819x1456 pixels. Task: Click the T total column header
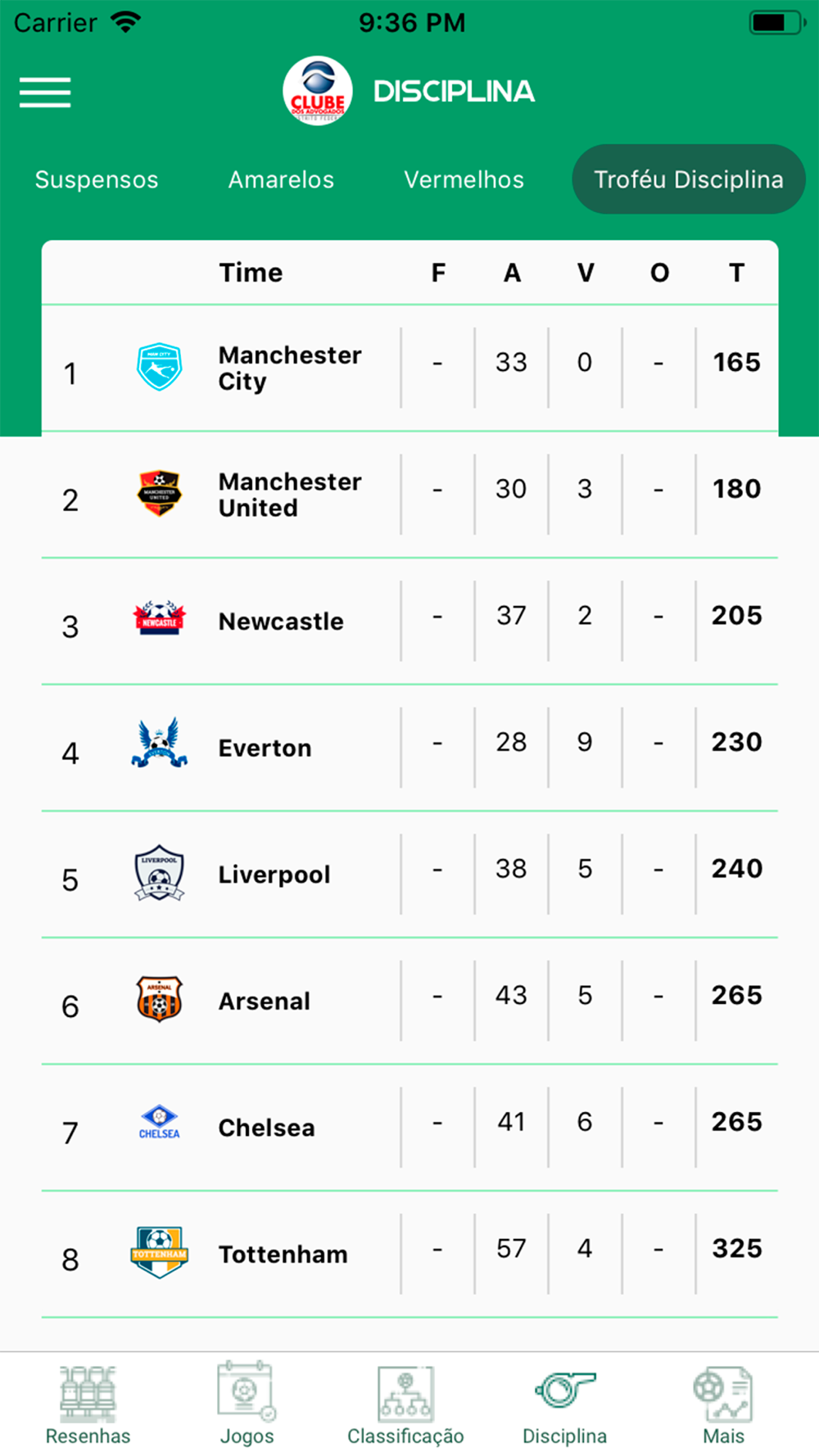736,273
